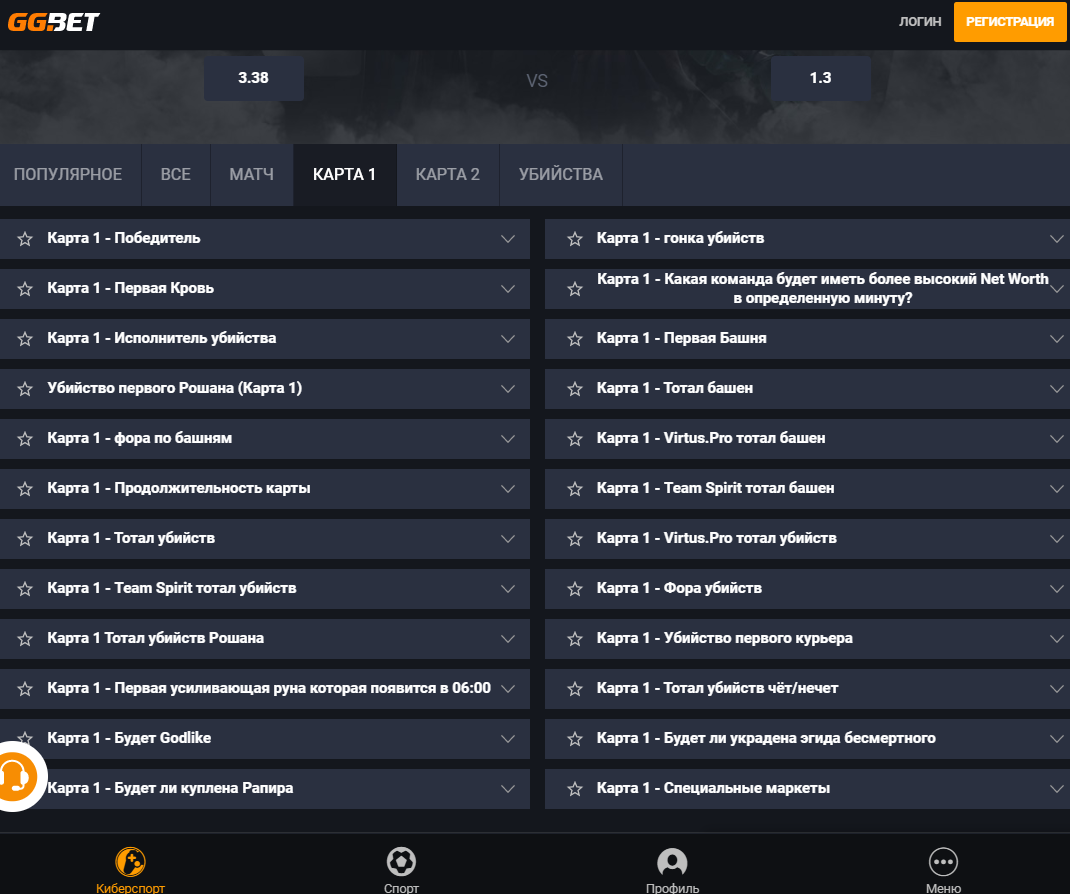Expand Карта 1 - Тотал убийств chevron

click(x=508, y=539)
